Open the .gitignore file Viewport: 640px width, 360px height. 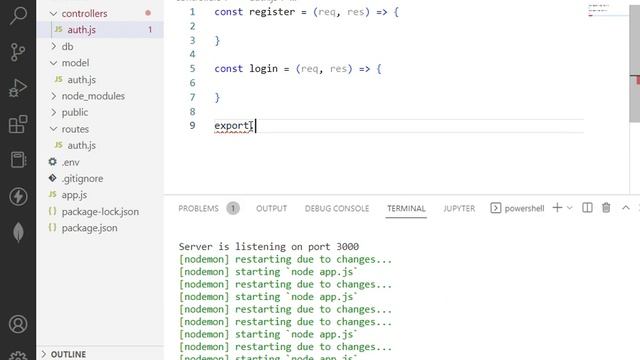tap(100, 178)
